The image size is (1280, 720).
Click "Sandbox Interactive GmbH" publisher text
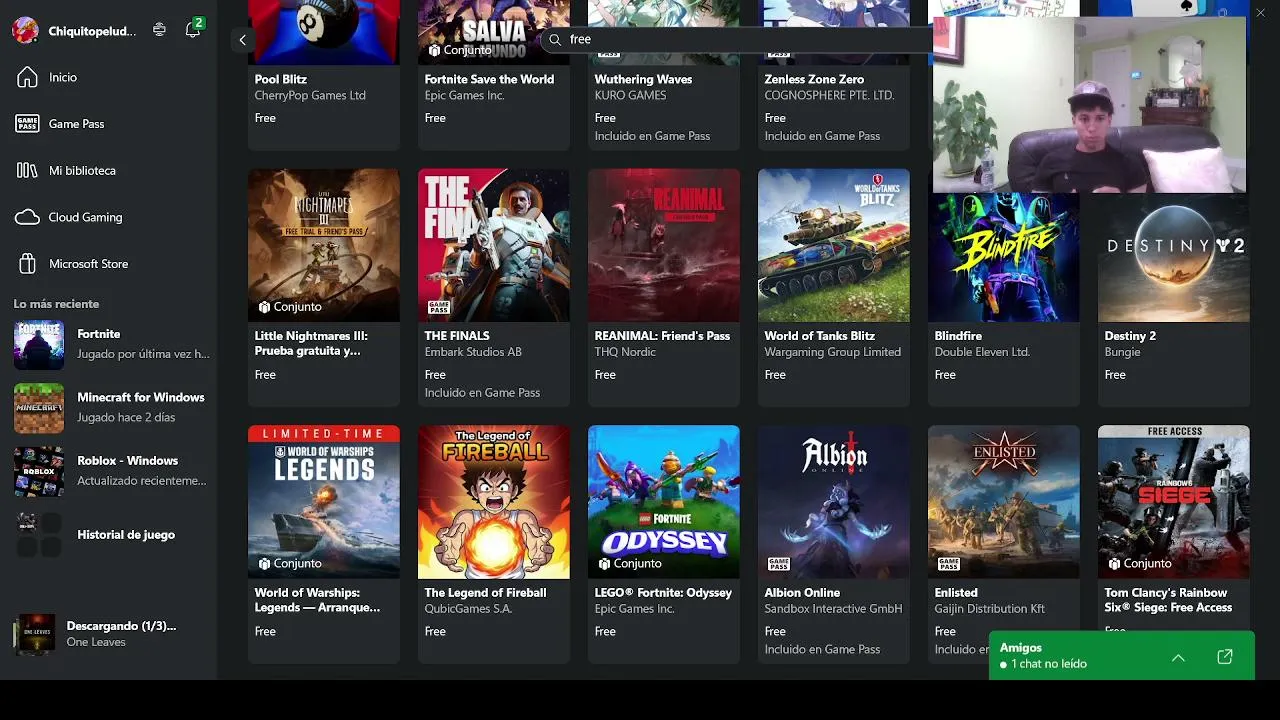(833, 609)
